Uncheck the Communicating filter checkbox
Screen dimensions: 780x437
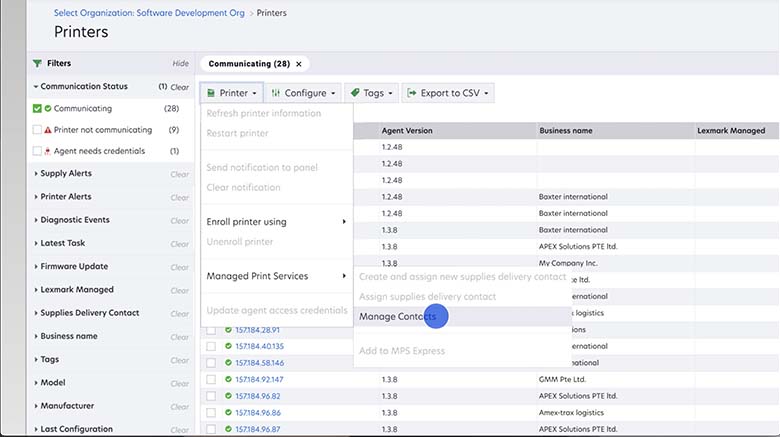pos(37,108)
